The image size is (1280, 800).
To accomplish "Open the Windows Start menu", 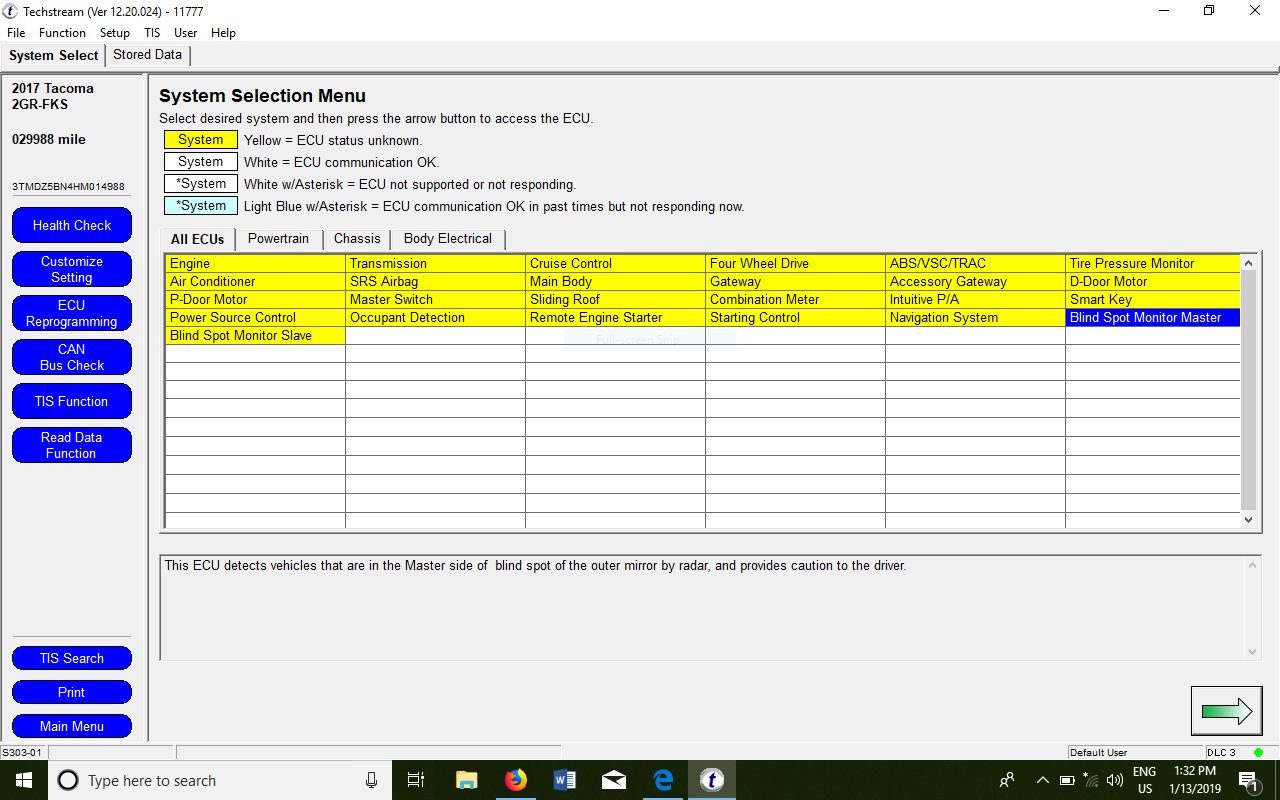I will (23, 780).
